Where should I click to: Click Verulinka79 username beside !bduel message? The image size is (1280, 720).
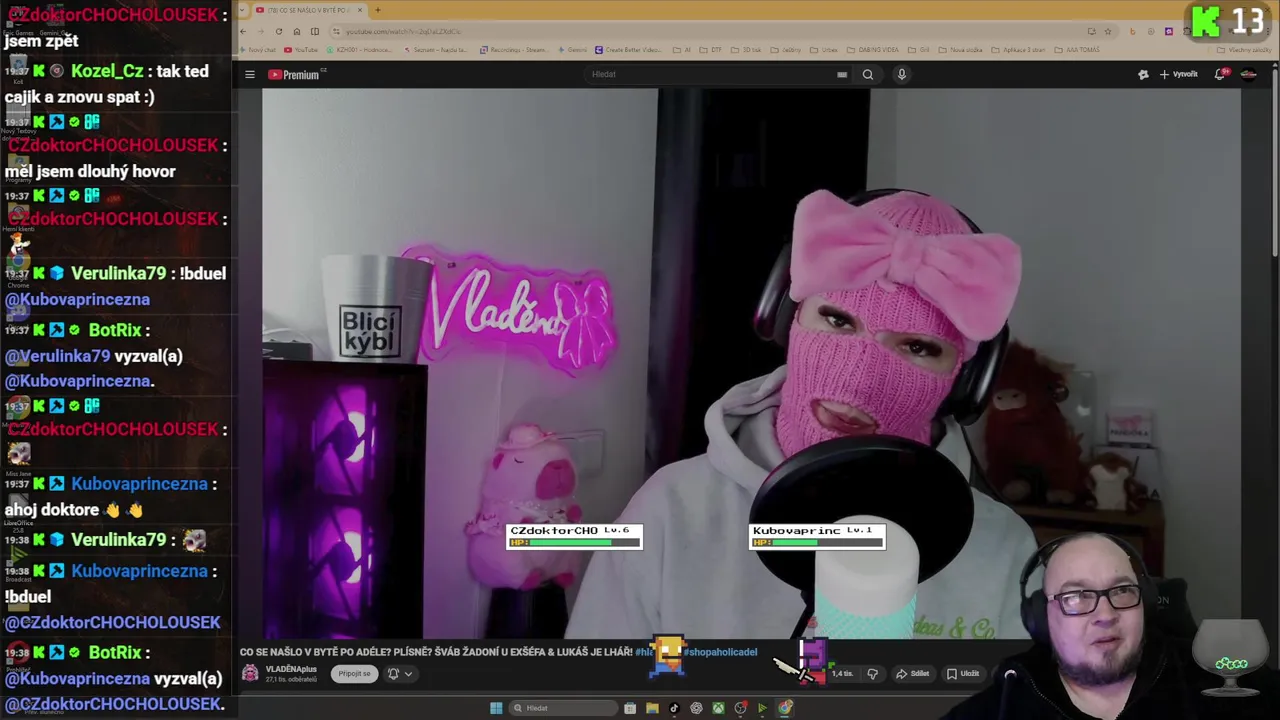tap(119, 273)
